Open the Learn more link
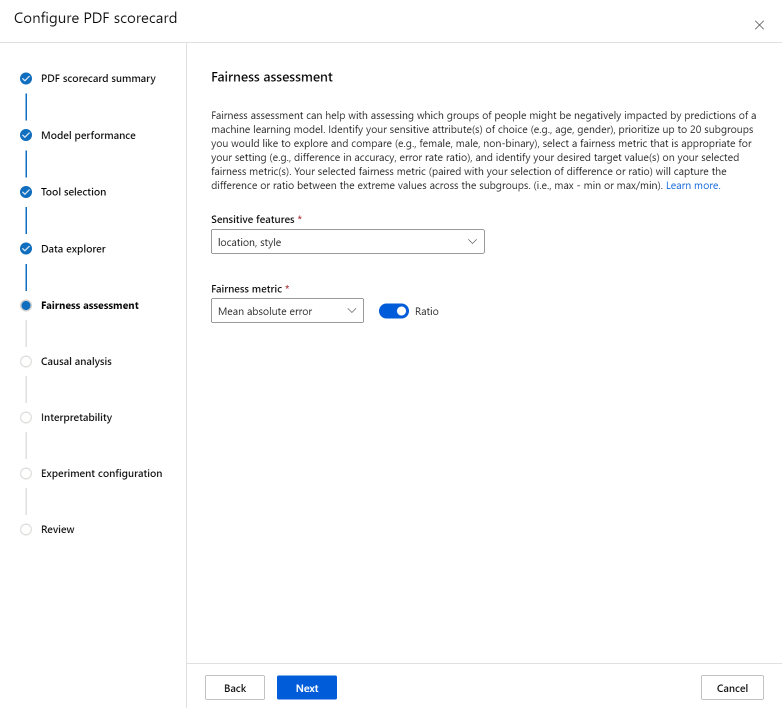The width and height of the screenshot is (782, 708). coord(692,186)
